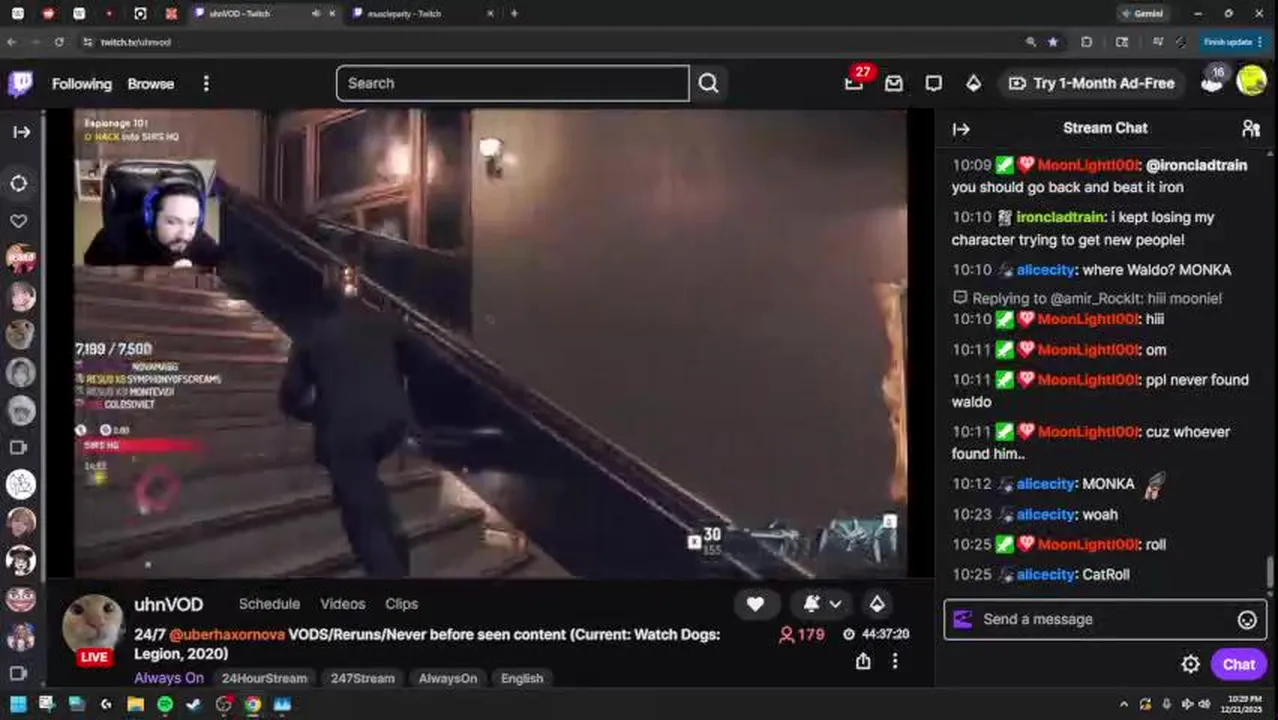Screen dimensions: 1278x720
Task: Go to the Twitch home logo
Action: (x=20, y=84)
